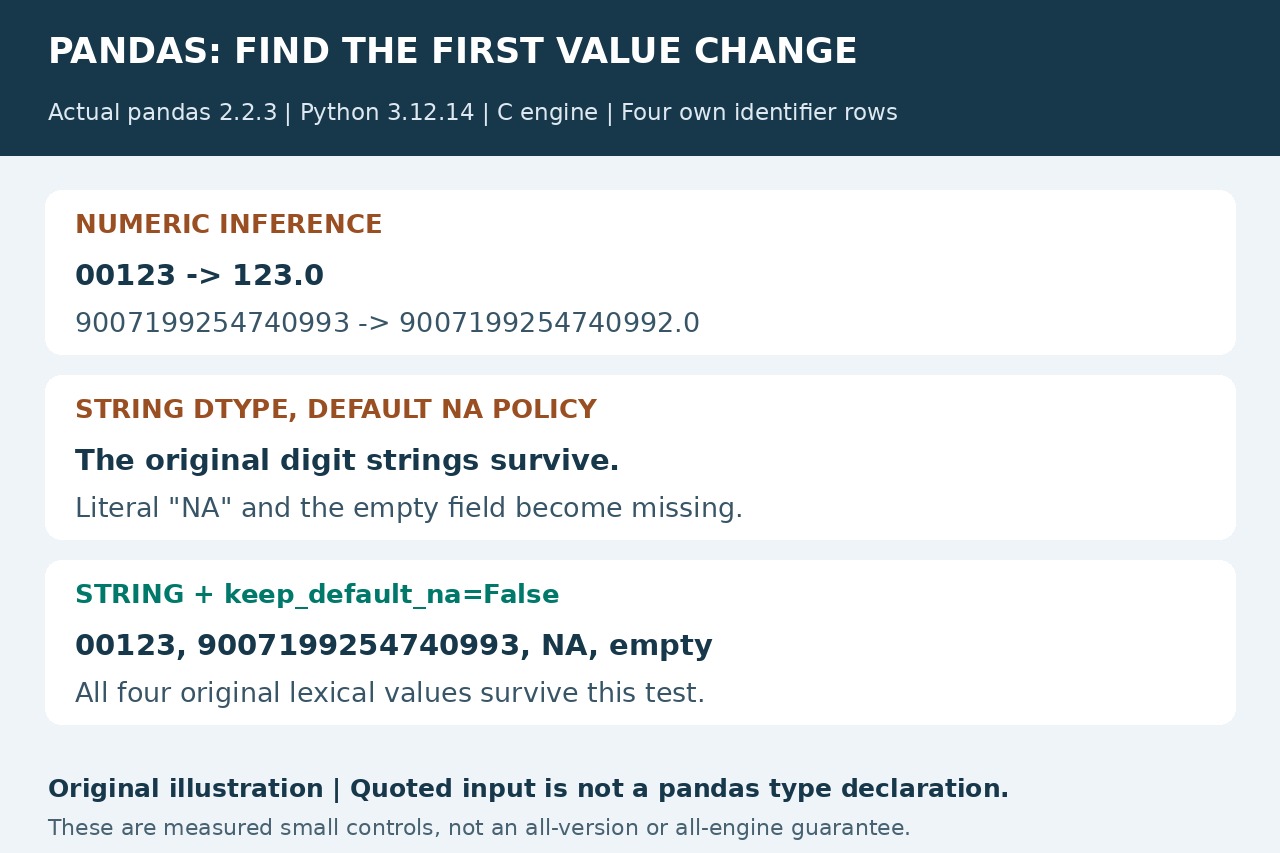Select the NUMERIC INFERENCE heading
This screenshot has height=853, width=1280.
point(228,225)
